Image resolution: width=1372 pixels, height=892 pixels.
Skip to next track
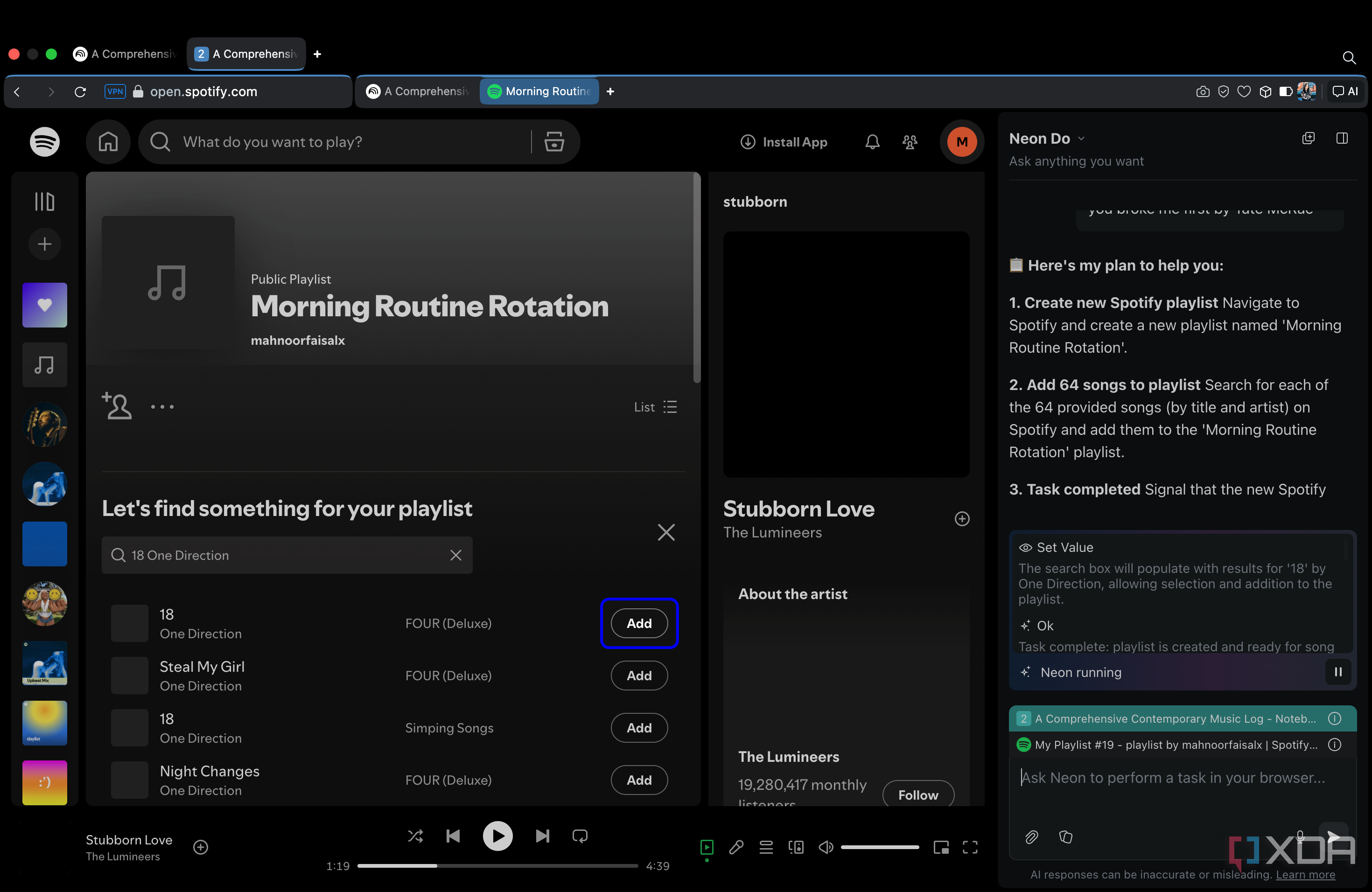pos(542,836)
